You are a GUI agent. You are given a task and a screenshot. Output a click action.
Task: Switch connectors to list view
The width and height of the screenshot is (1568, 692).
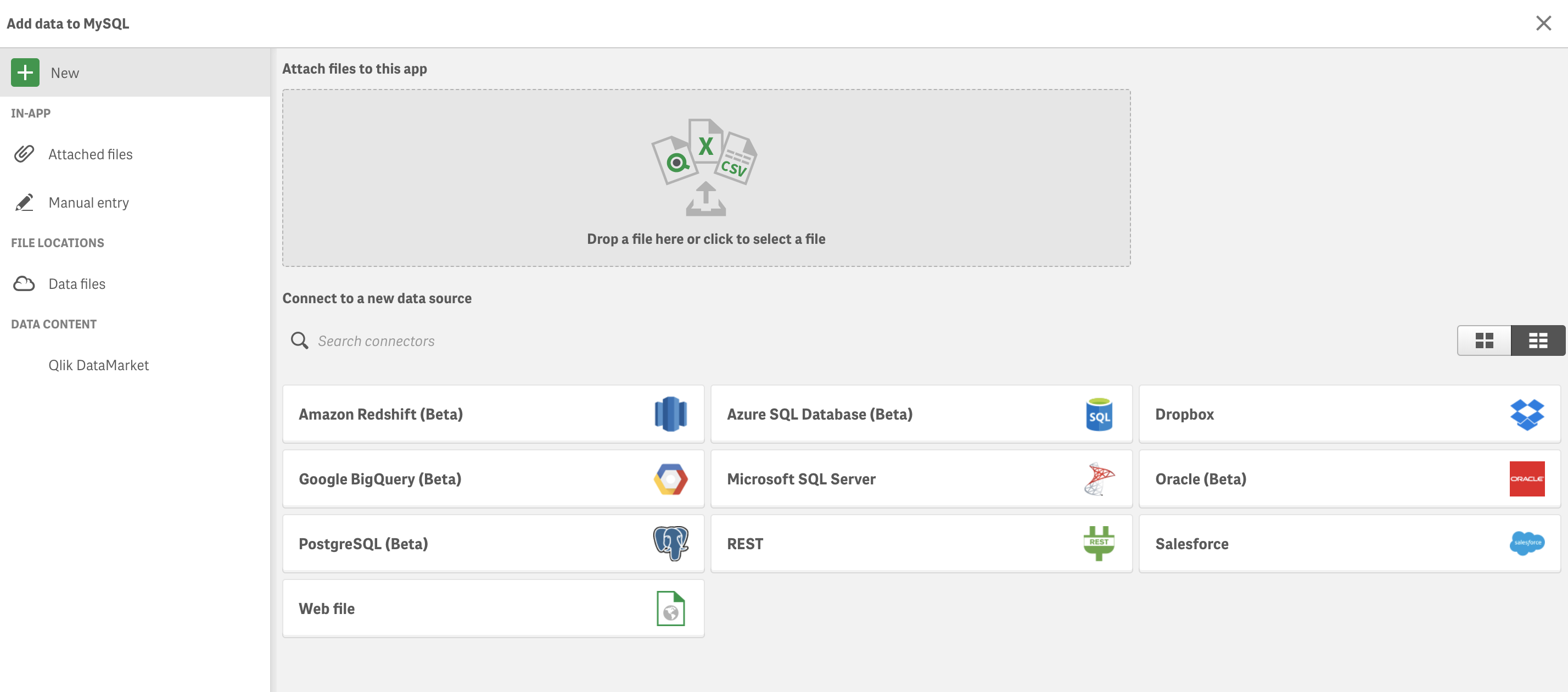tap(1538, 341)
